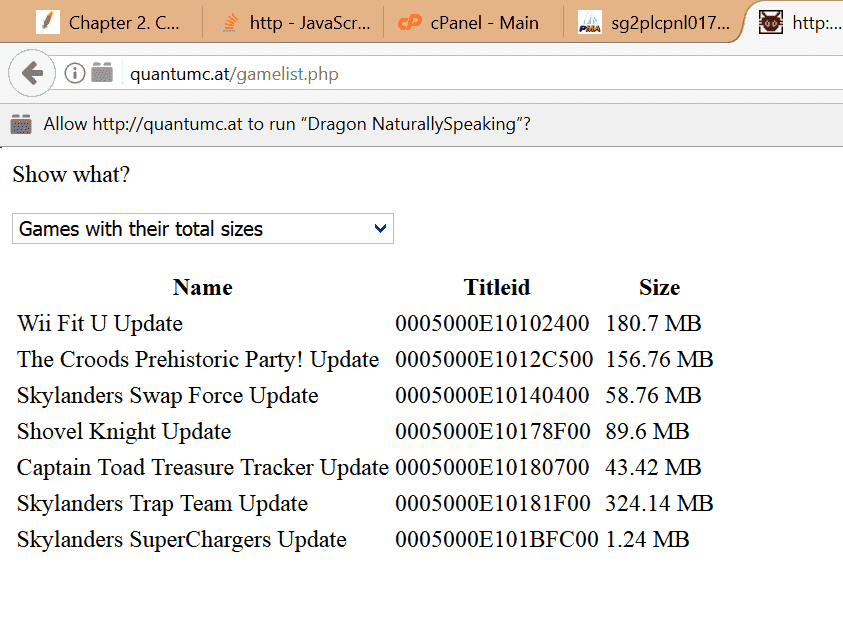Click title ID 0005000E1012C500

coord(494,359)
